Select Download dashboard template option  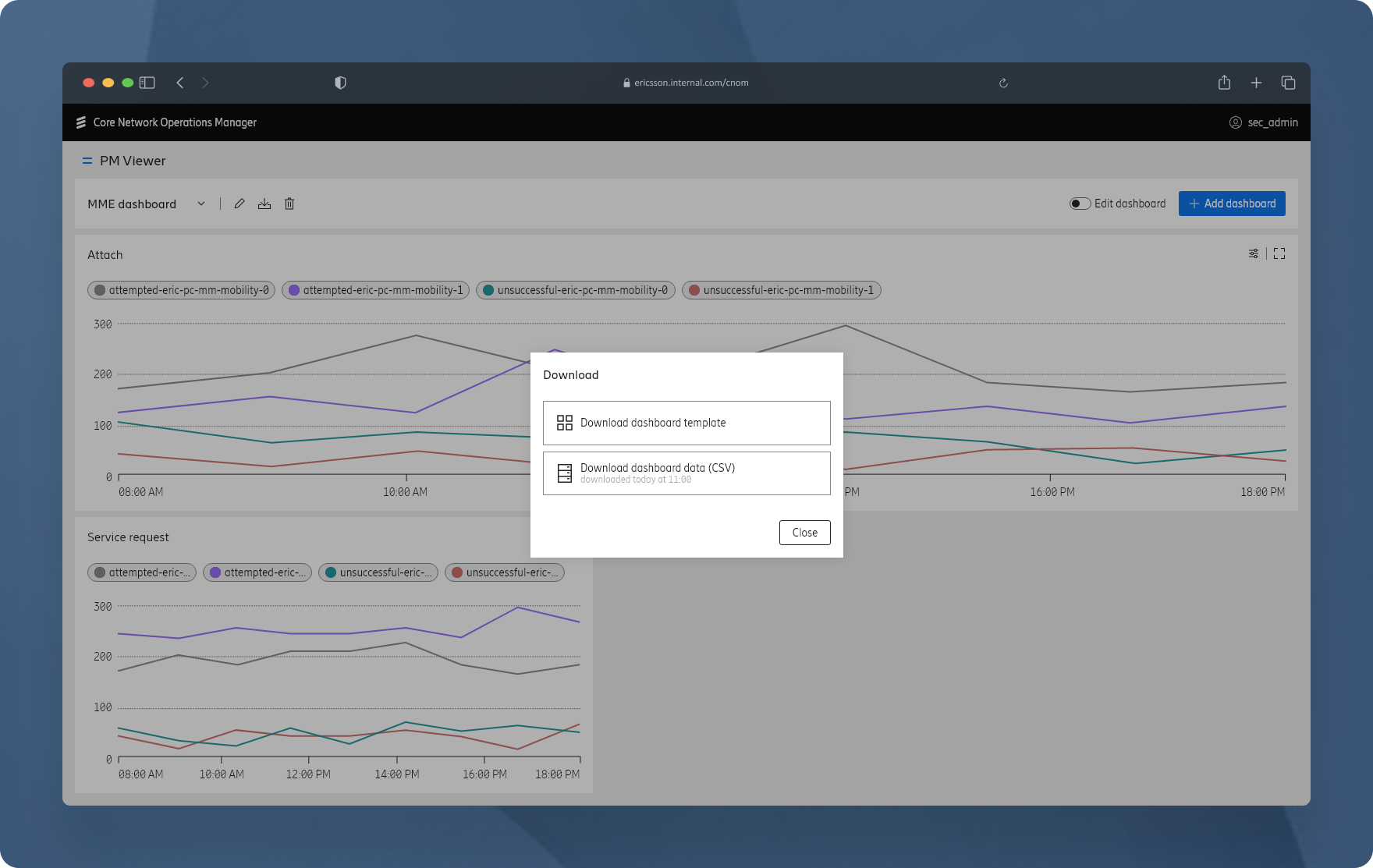[686, 423]
